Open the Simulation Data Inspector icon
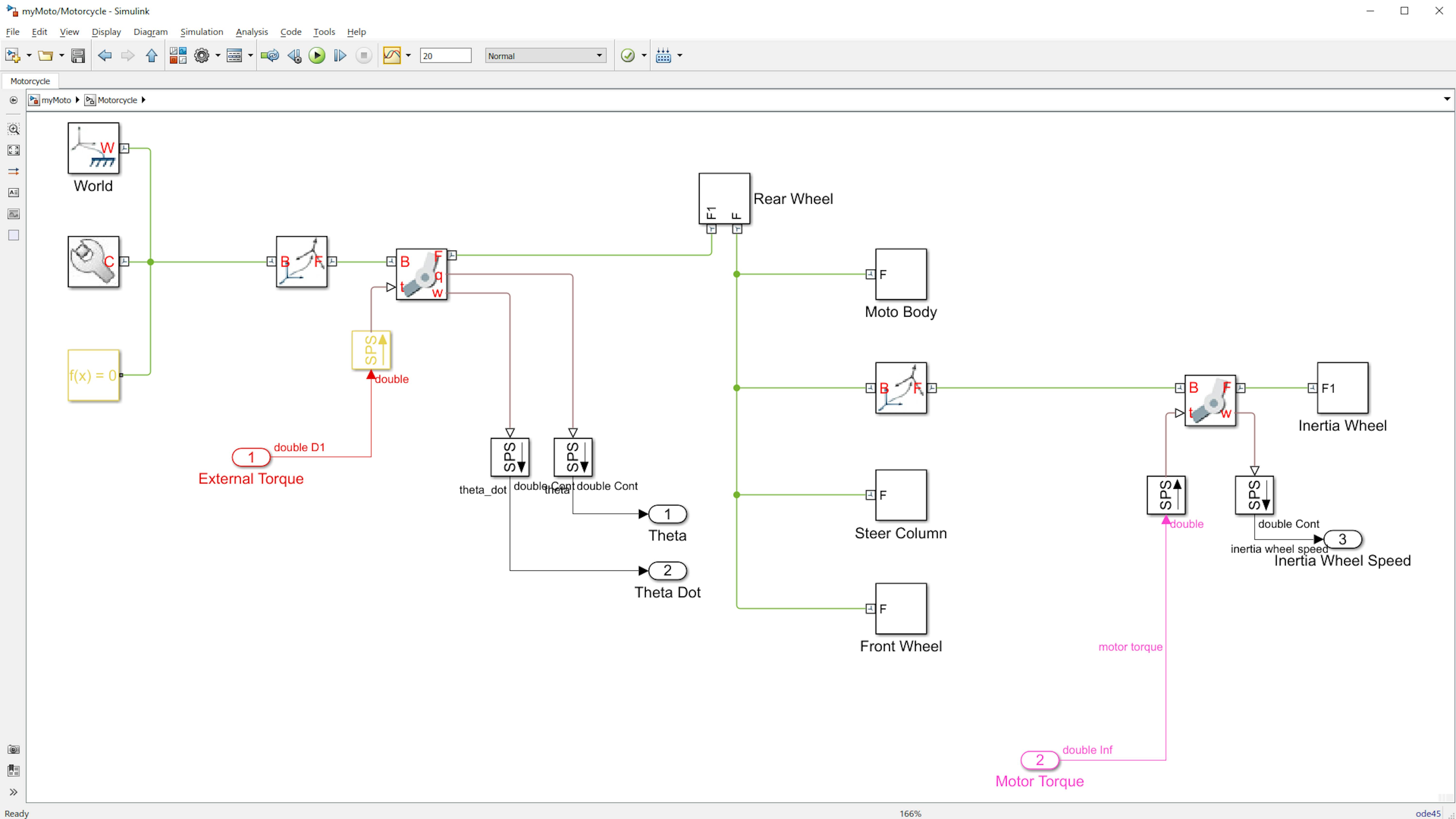The width and height of the screenshot is (1456, 819). tap(392, 55)
